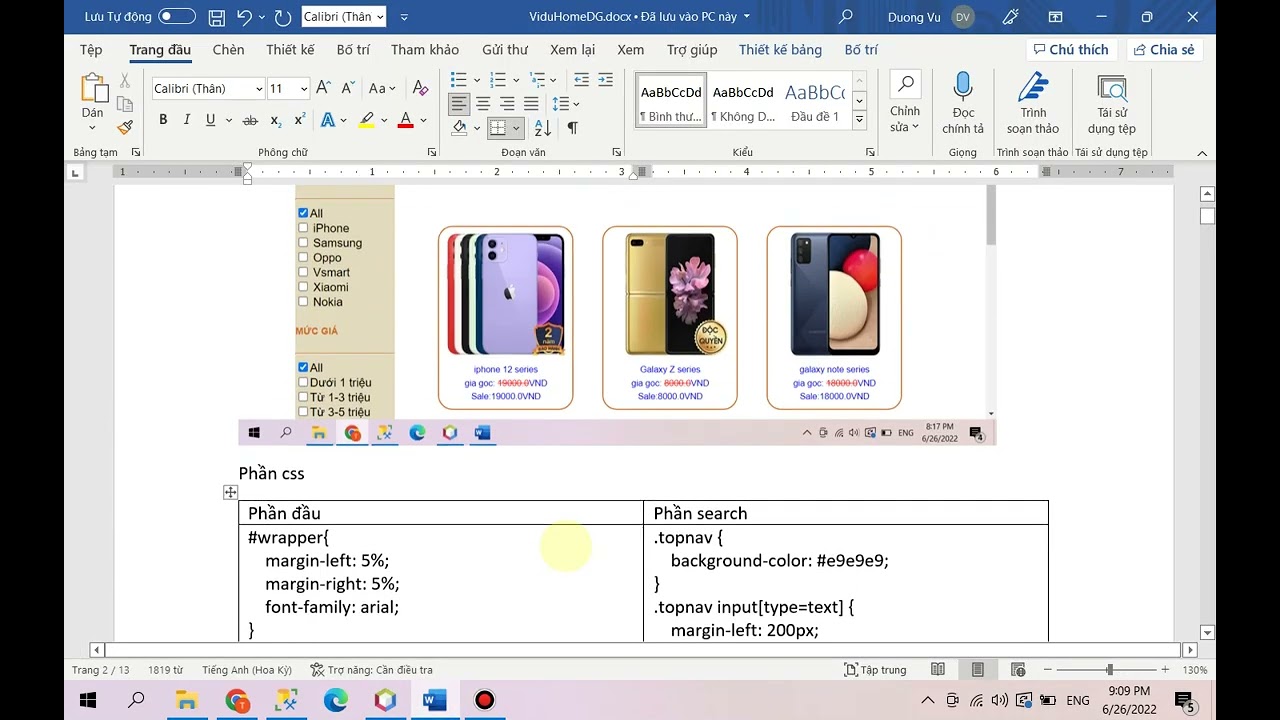Viewport: 1280px width, 720px height.
Task: Show paragraph marks icon
Action: [572, 128]
